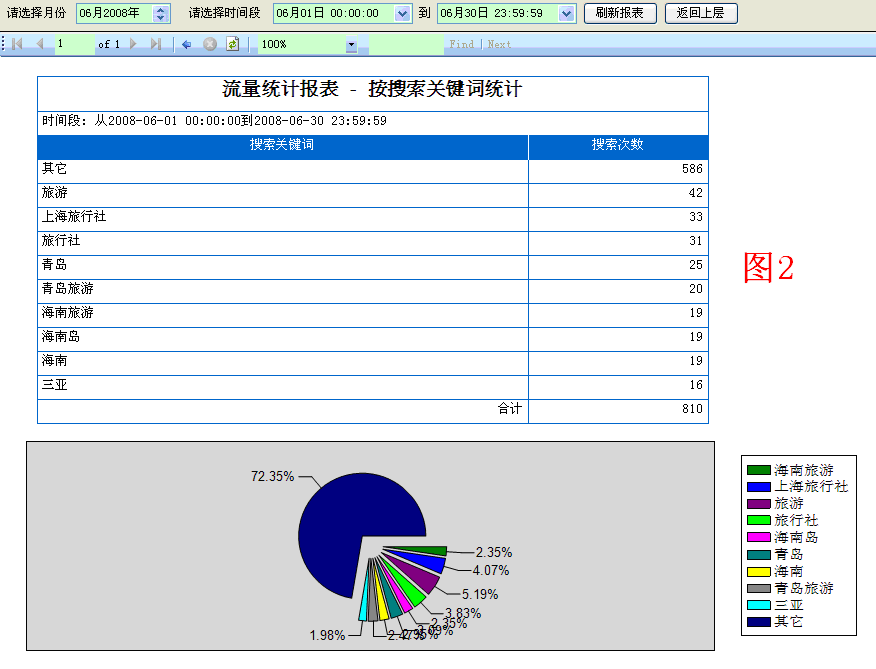
Task: Click the green refresh report icon
Action: point(232,44)
